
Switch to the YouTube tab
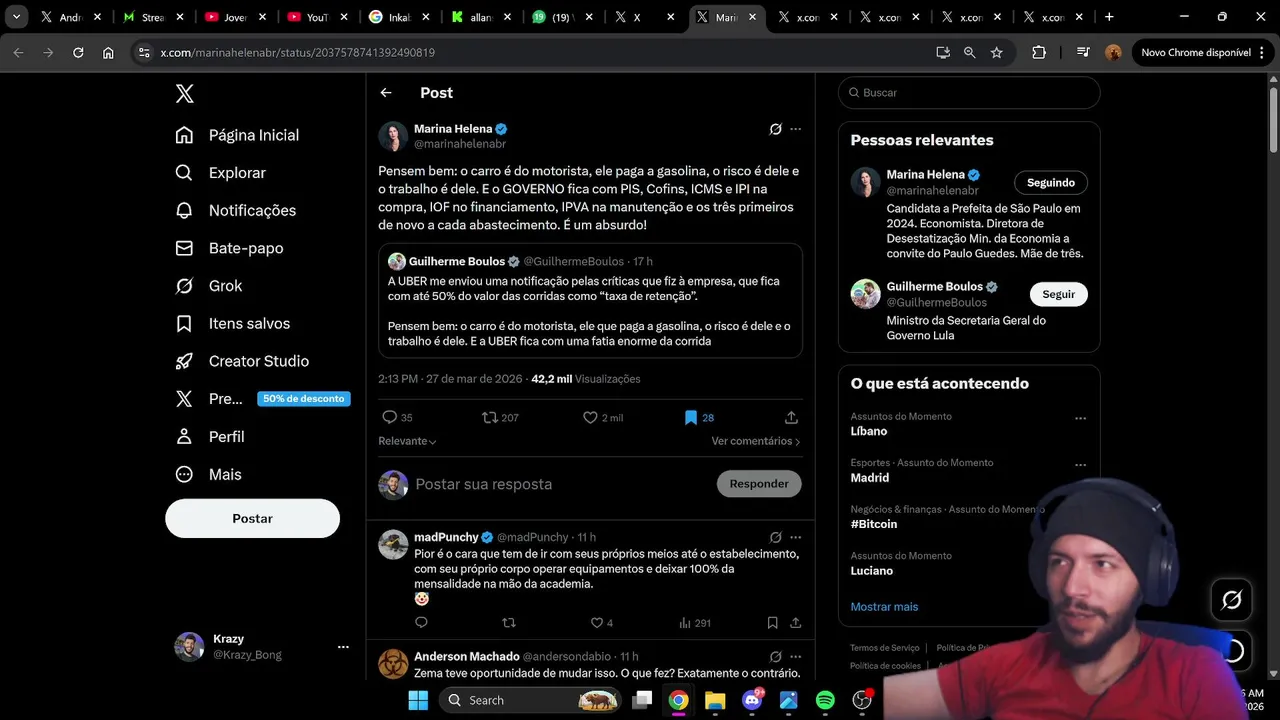click(x=316, y=17)
